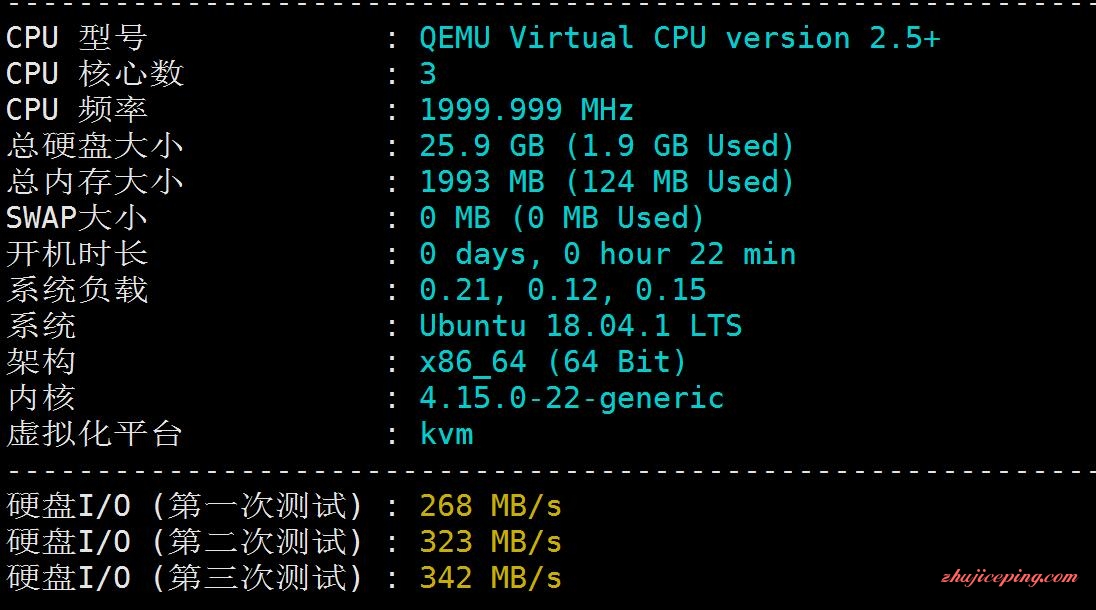
Task: Click the QEMU Virtual CPU version text
Action: (679, 38)
